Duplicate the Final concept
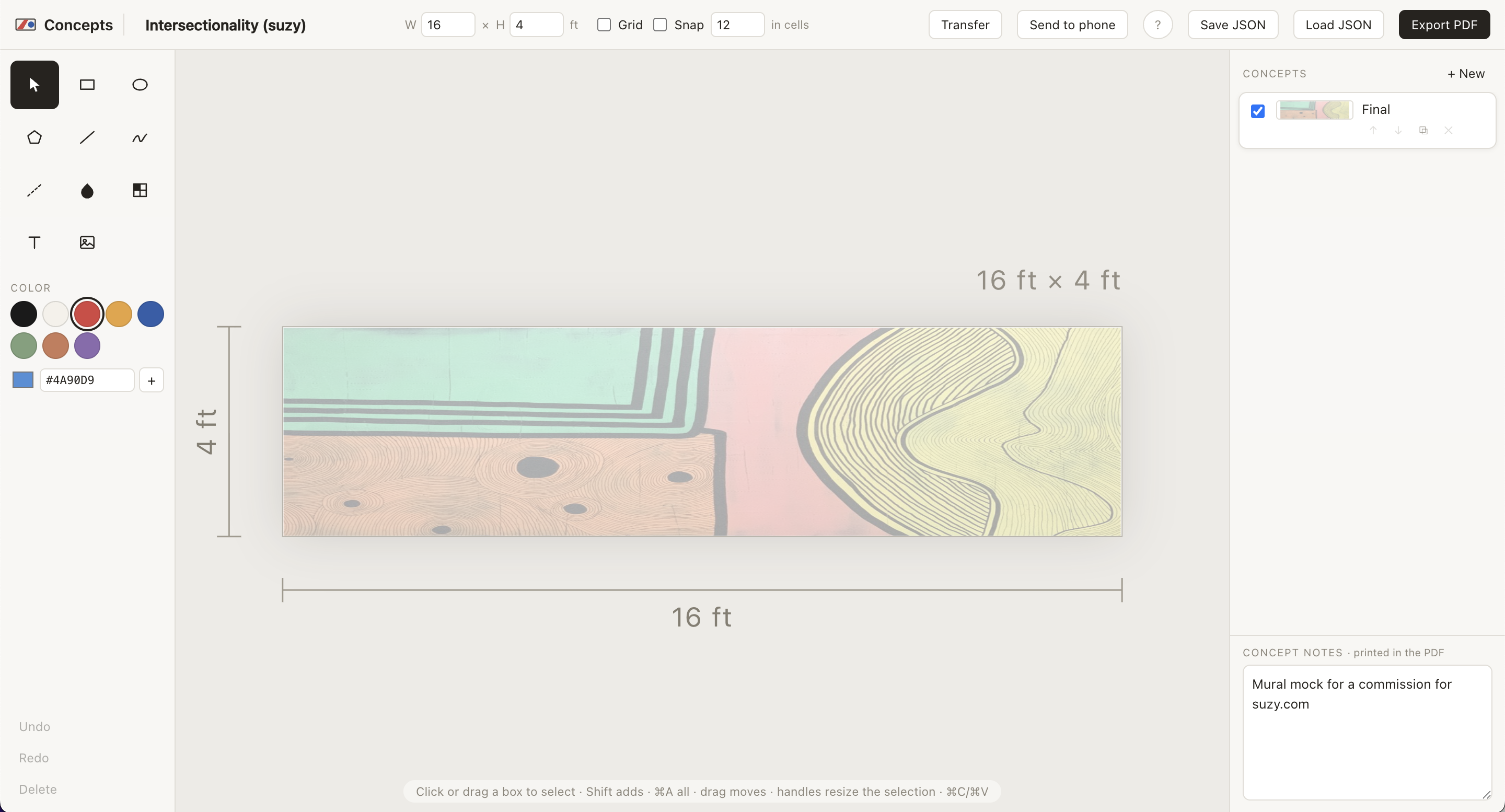The image size is (1505, 812). [x=1423, y=130]
